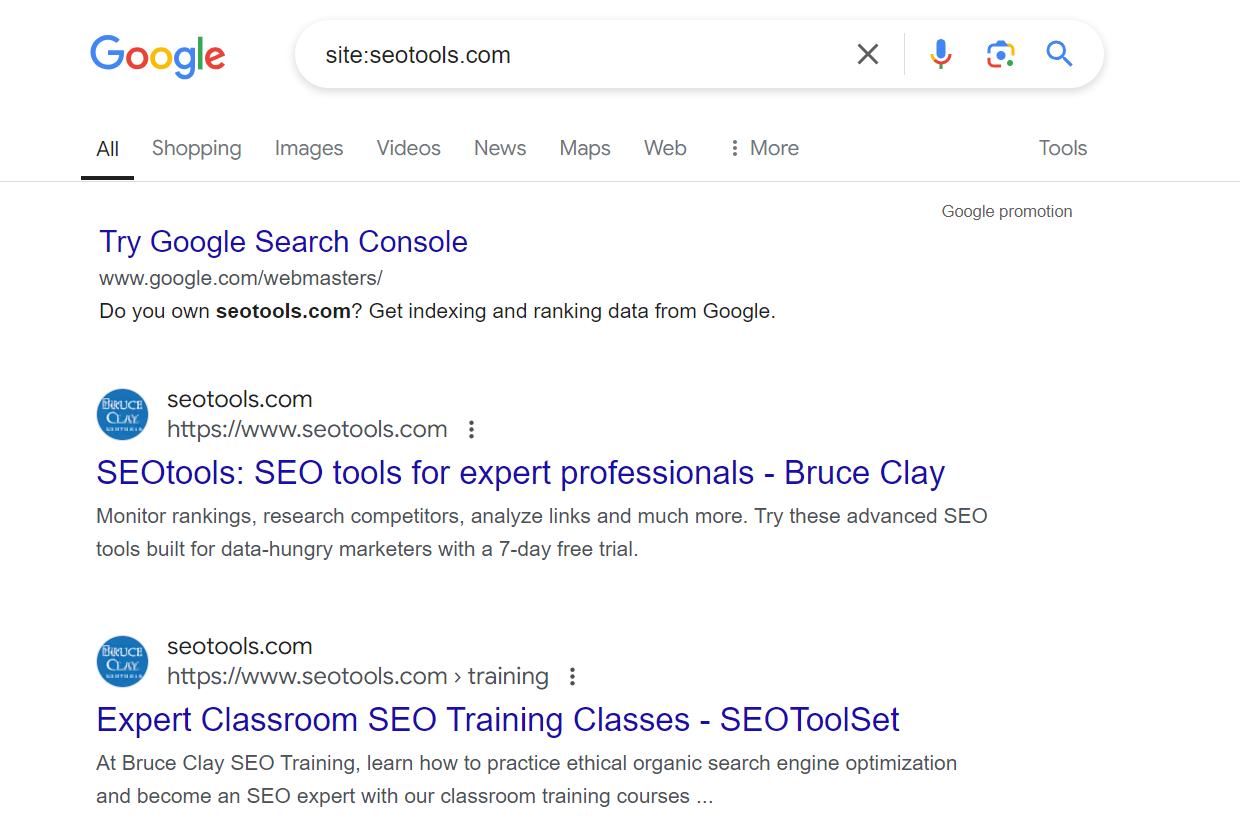Click the Bruce Clay favicon of the training result

[122, 662]
